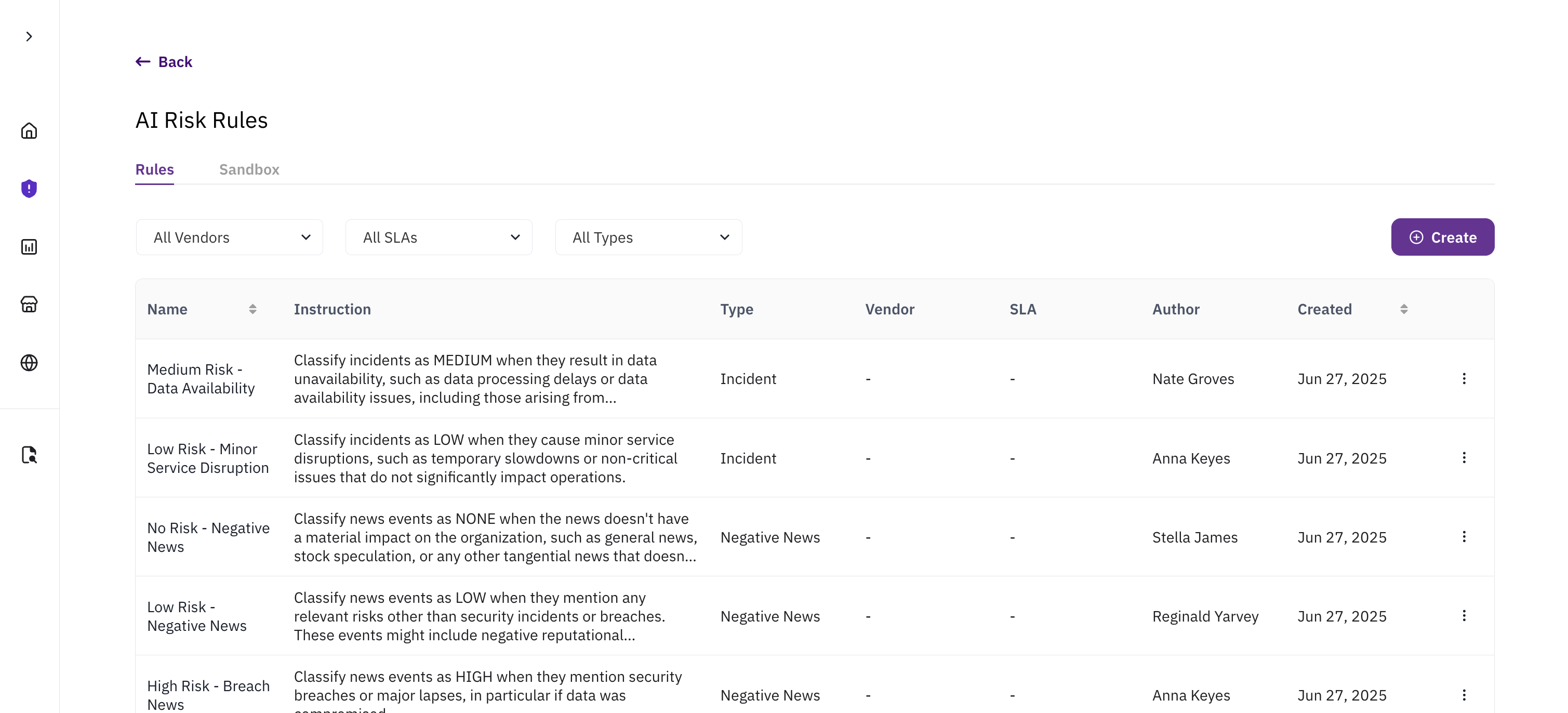1568x713 pixels.
Task: Expand the All SLAs filter
Action: point(438,237)
